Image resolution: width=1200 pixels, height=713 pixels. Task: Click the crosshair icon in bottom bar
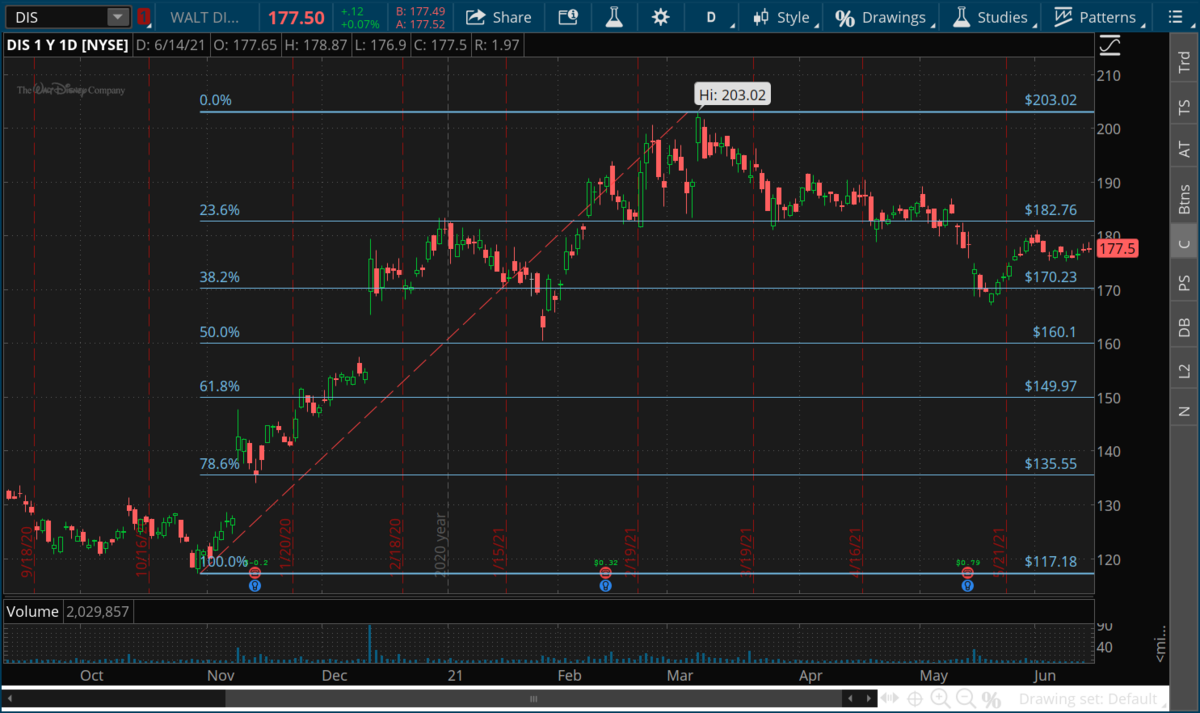pos(914,699)
